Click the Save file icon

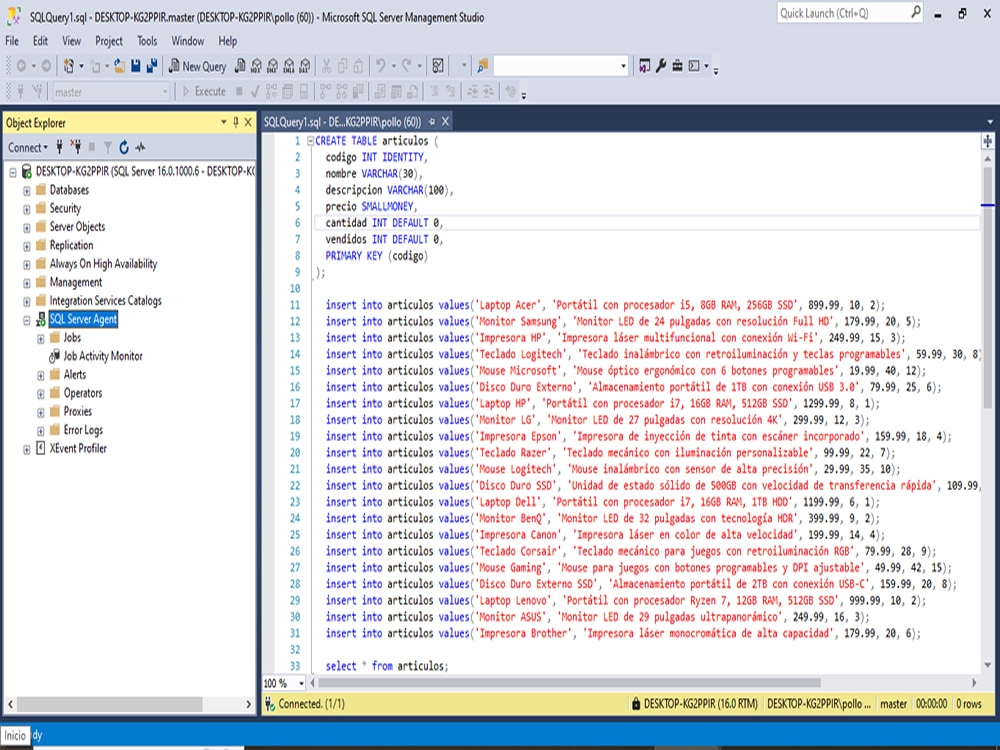tap(136, 66)
